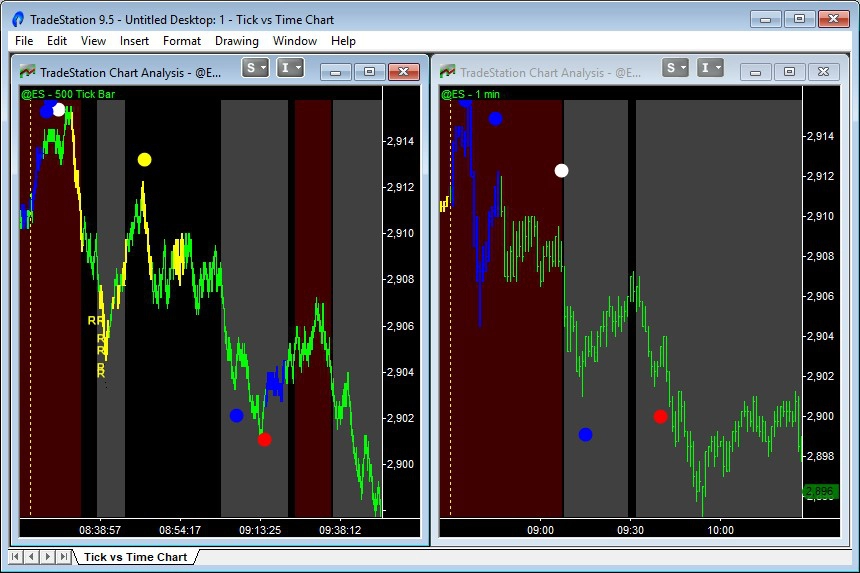Click the red dot marker in tick chart
Viewport: 860px width, 573px height.
pyautogui.click(x=264, y=440)
